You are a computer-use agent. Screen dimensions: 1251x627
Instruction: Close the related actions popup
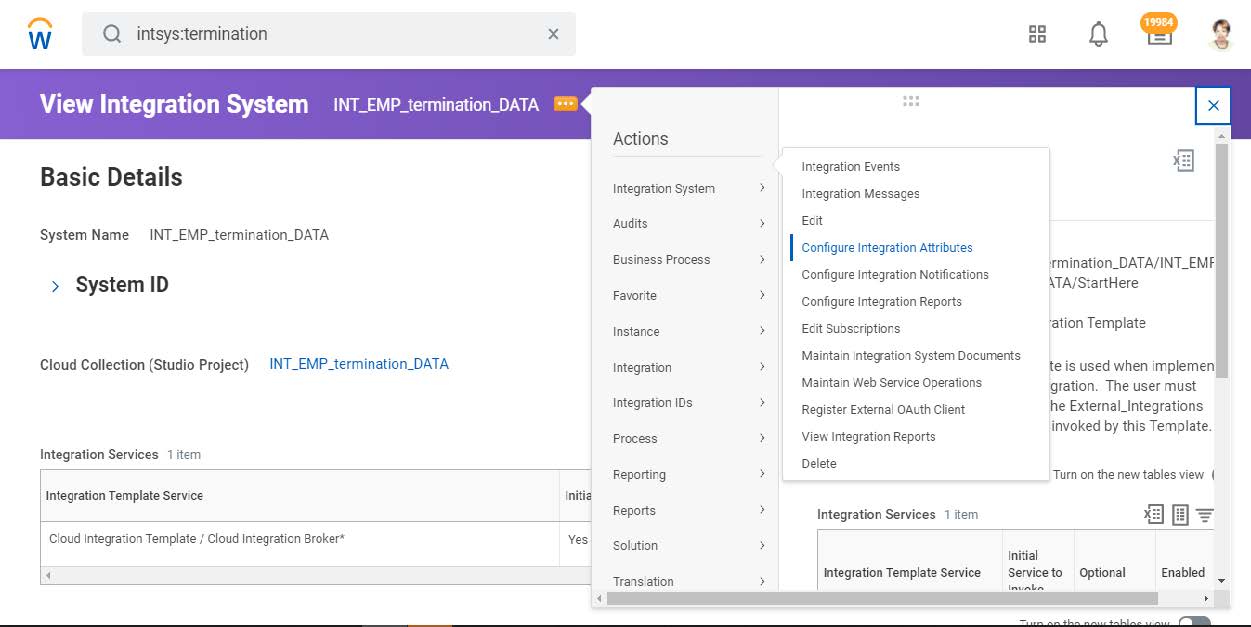(x=1213, y=105)
